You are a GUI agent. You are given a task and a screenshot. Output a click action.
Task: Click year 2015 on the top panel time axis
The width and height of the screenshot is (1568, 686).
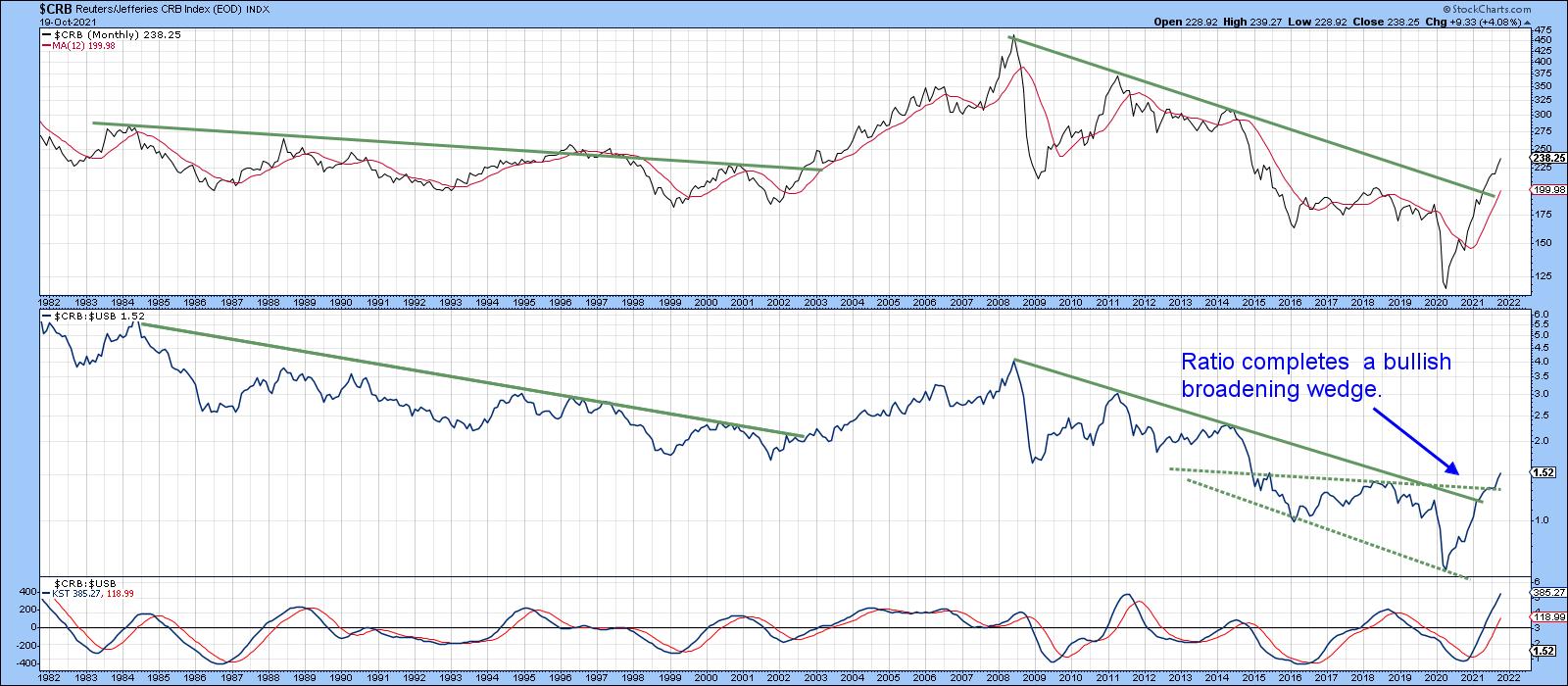pyautogui.click(x=1253, y=303)
